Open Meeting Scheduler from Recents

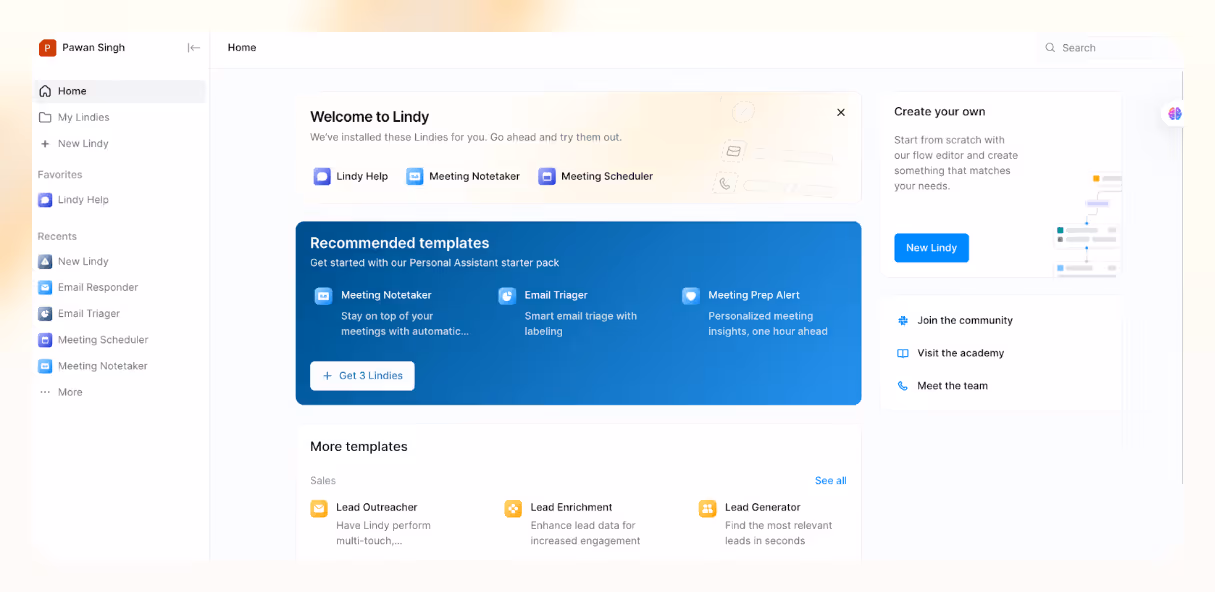click(x=119, y=340)
